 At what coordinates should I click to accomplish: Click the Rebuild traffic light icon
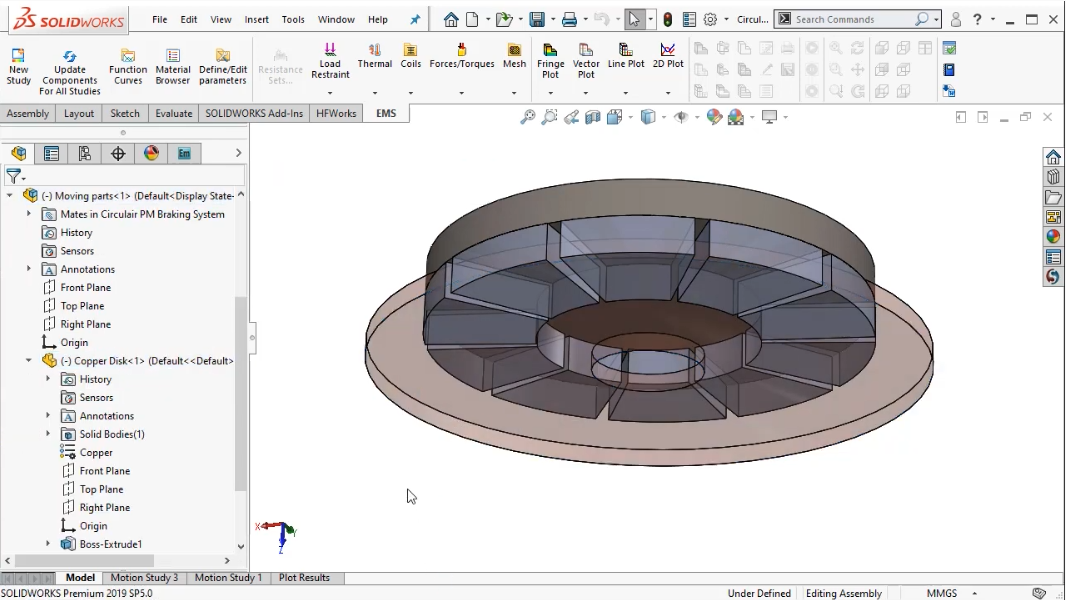[668, 20]
